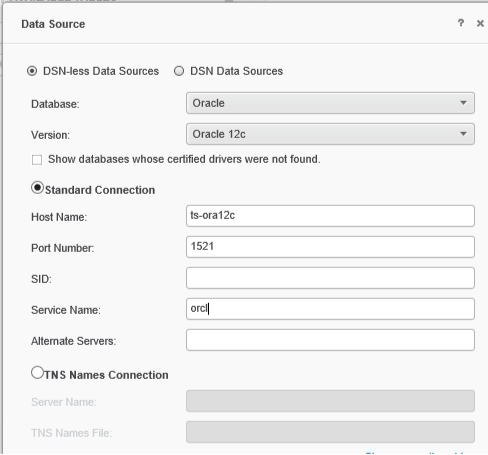
Task: Expand the Database dropdown arrow
Action: click(x=463, y=103)
